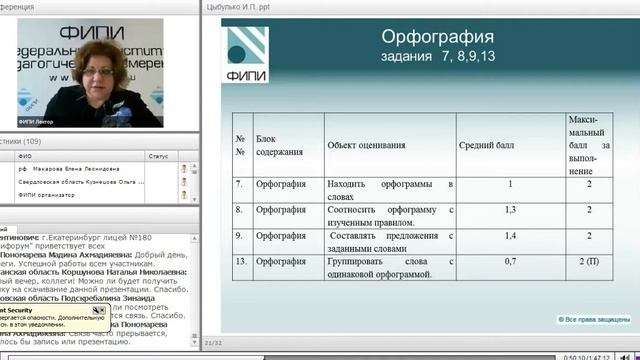Close the Security notification popup

tap(102, 310)
